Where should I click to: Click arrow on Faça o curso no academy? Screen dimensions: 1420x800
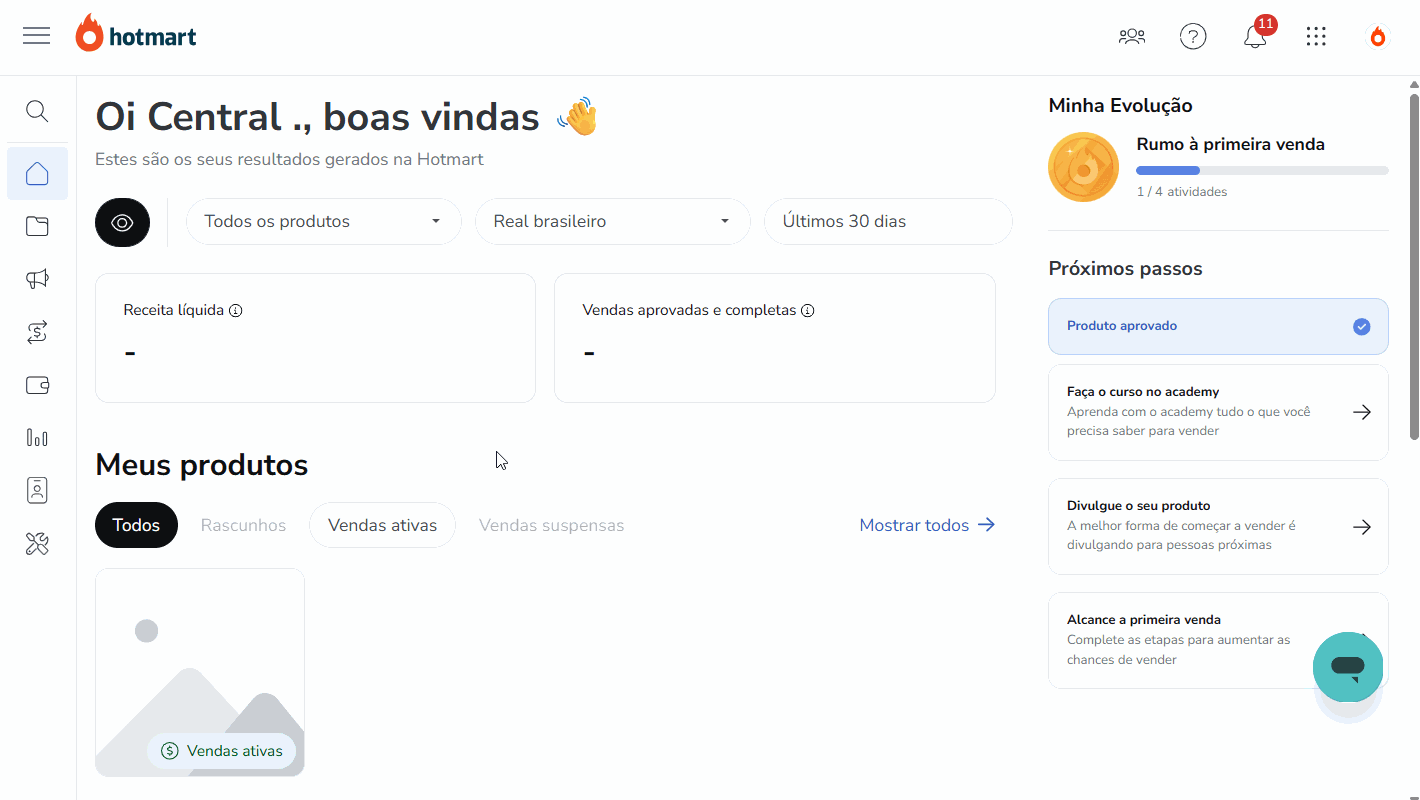coord(1361,412)
